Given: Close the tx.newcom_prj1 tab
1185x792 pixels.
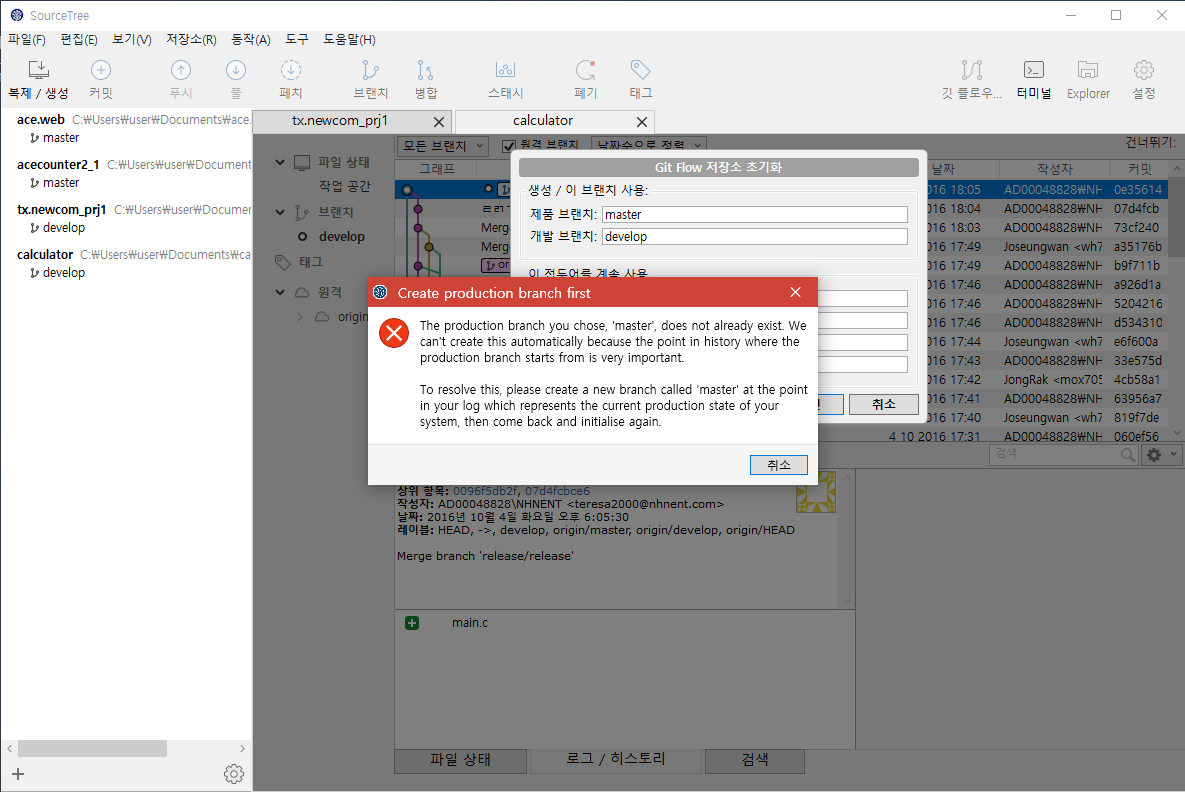Looking at the screenshot, I should [x=439, y=122].
